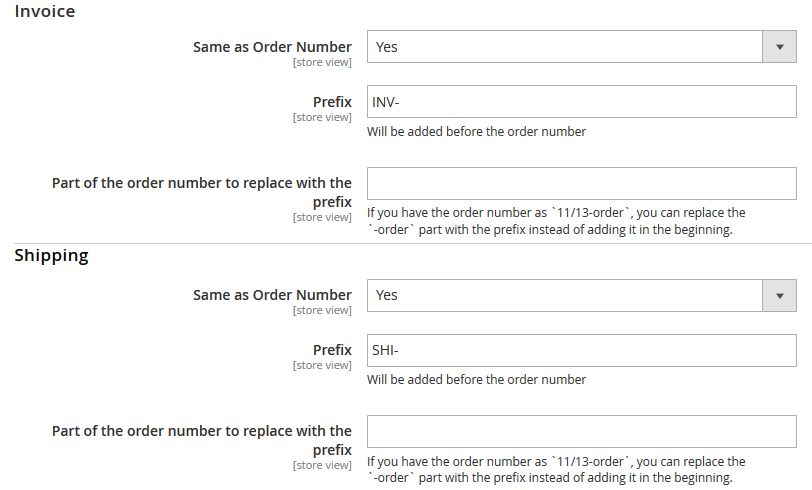Click Shipping 'Will be added before' hint text
This screenshot has width=812, height=490.
tap(476, 379)
